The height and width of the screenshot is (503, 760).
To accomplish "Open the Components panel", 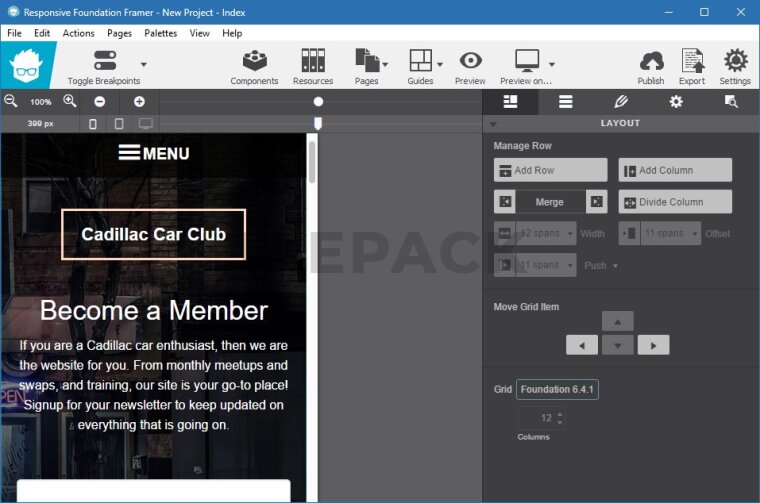I will pyautogui.click(x=254, y=66).
